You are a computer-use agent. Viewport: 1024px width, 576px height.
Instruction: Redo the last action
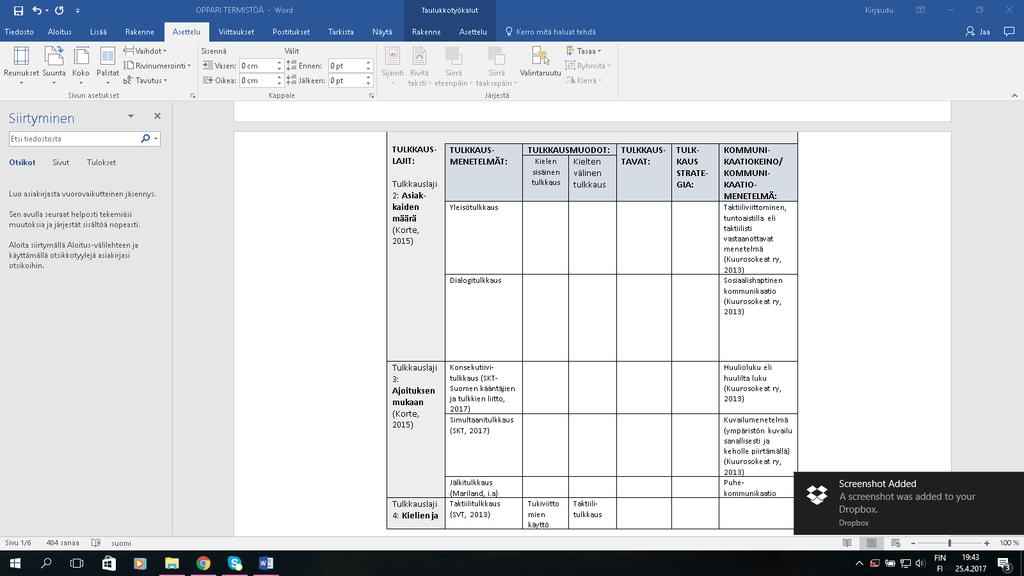(x=59, y=10)
